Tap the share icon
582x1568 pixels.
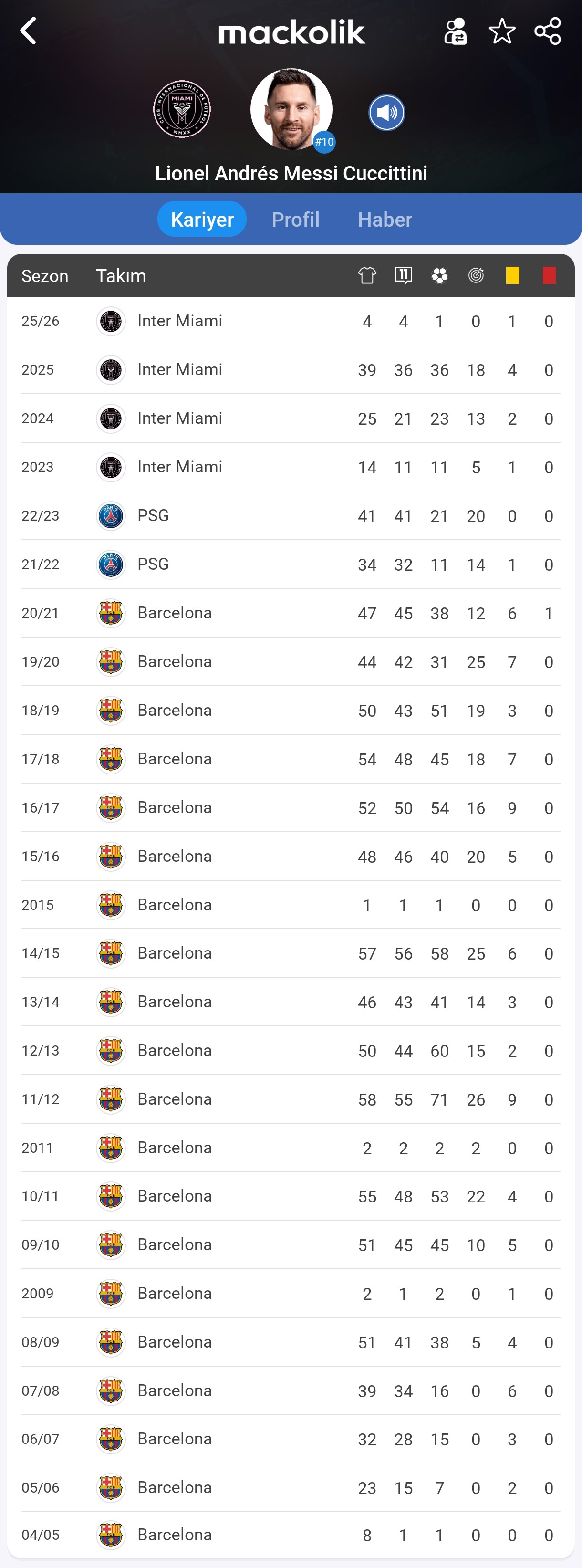[547, 31]
